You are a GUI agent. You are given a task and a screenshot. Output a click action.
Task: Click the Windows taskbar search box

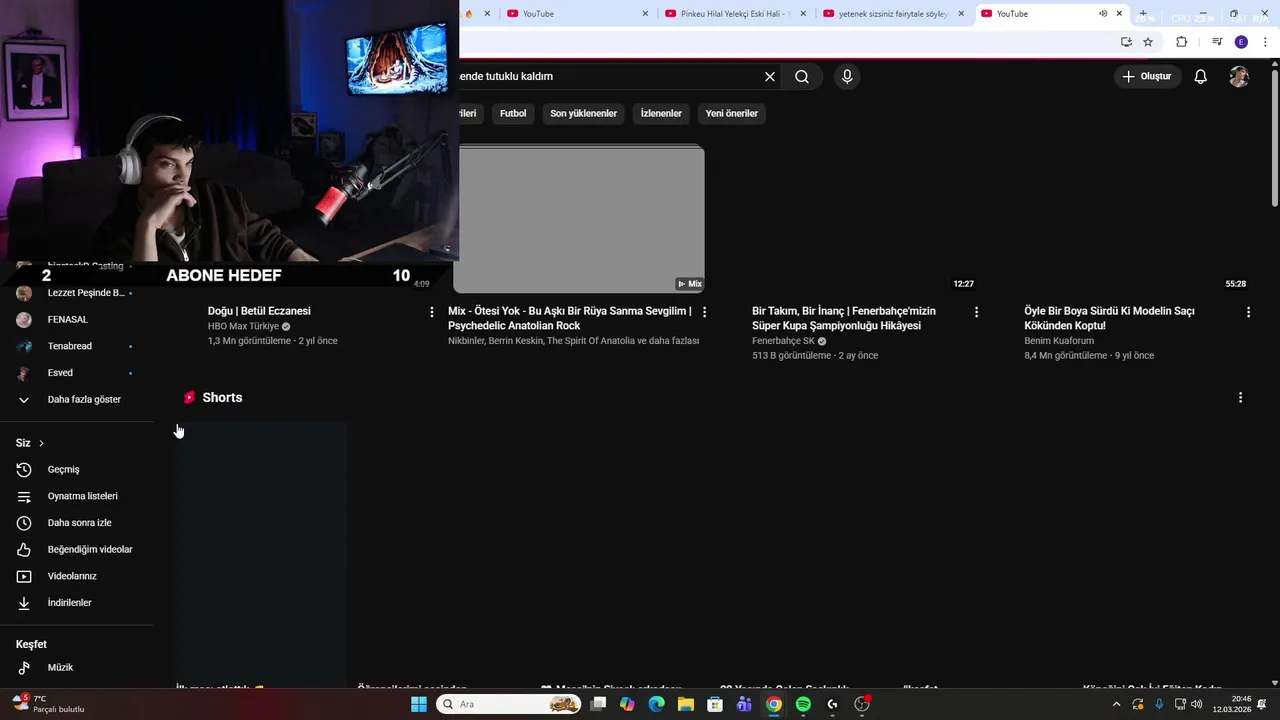click(509, 704)
